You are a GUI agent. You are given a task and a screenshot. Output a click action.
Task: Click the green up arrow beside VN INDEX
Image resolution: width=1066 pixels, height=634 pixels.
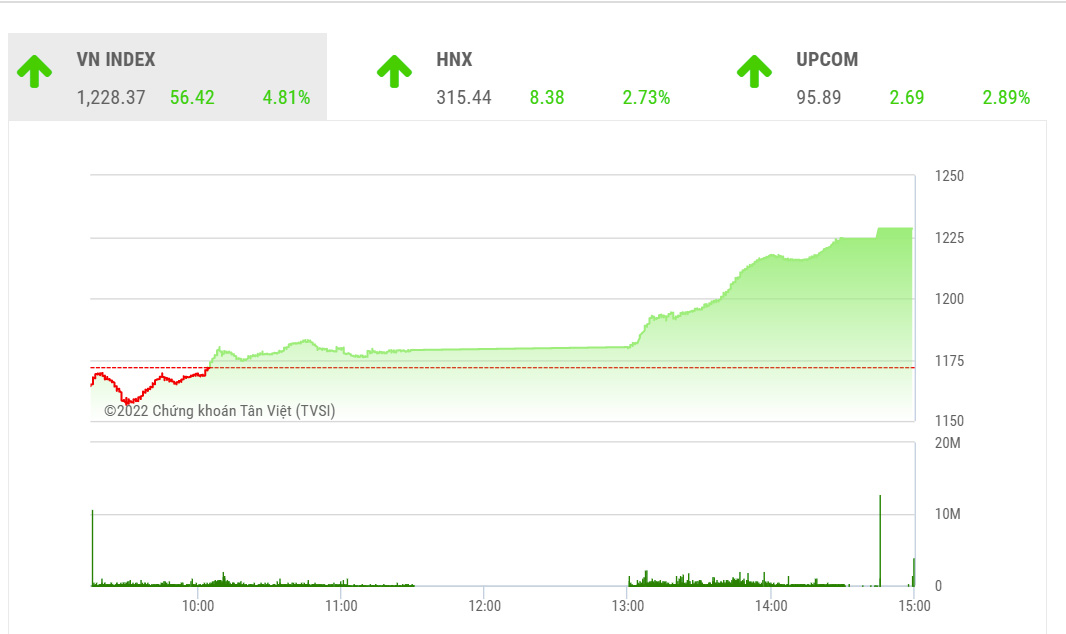35,71
